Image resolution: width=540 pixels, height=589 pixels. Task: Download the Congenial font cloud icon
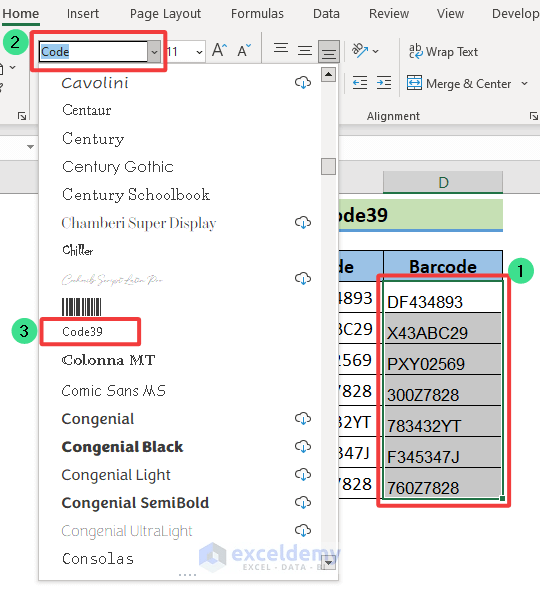[303, 418]
